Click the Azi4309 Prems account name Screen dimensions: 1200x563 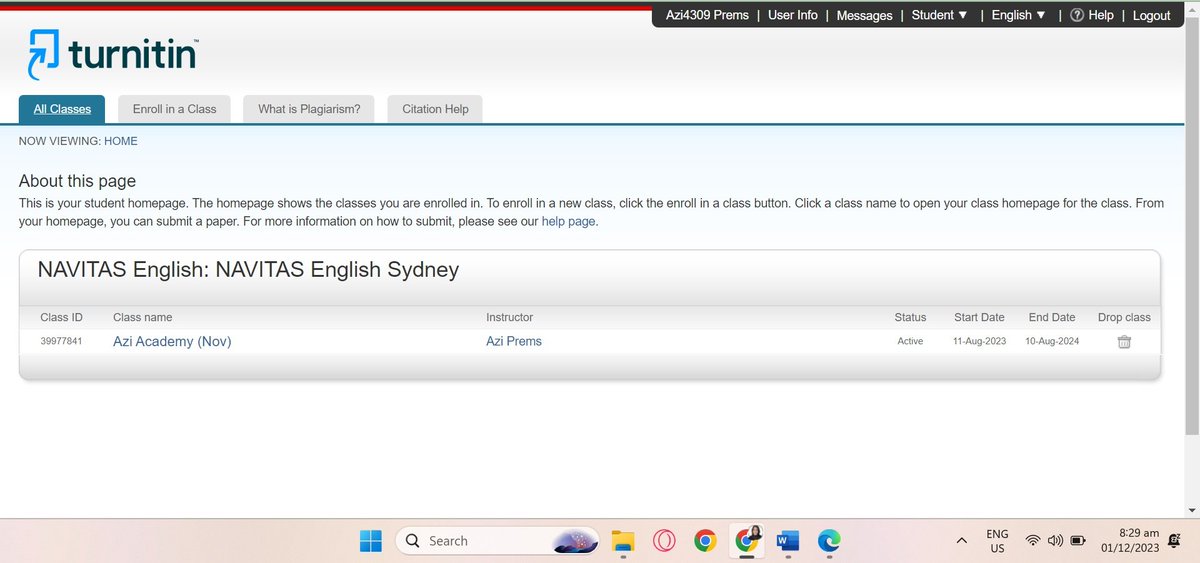pyautogui.click(x=707, y=15)
